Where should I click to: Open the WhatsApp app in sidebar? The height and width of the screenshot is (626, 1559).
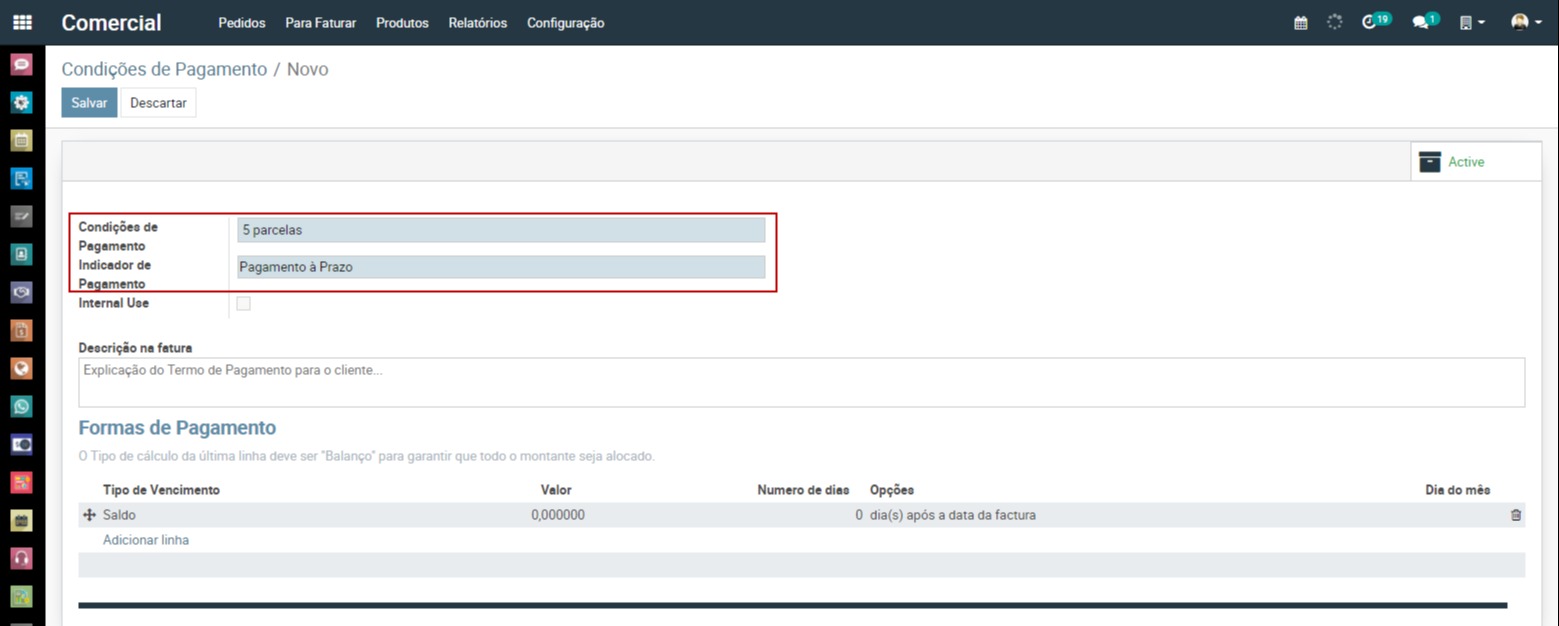[22, 406]
